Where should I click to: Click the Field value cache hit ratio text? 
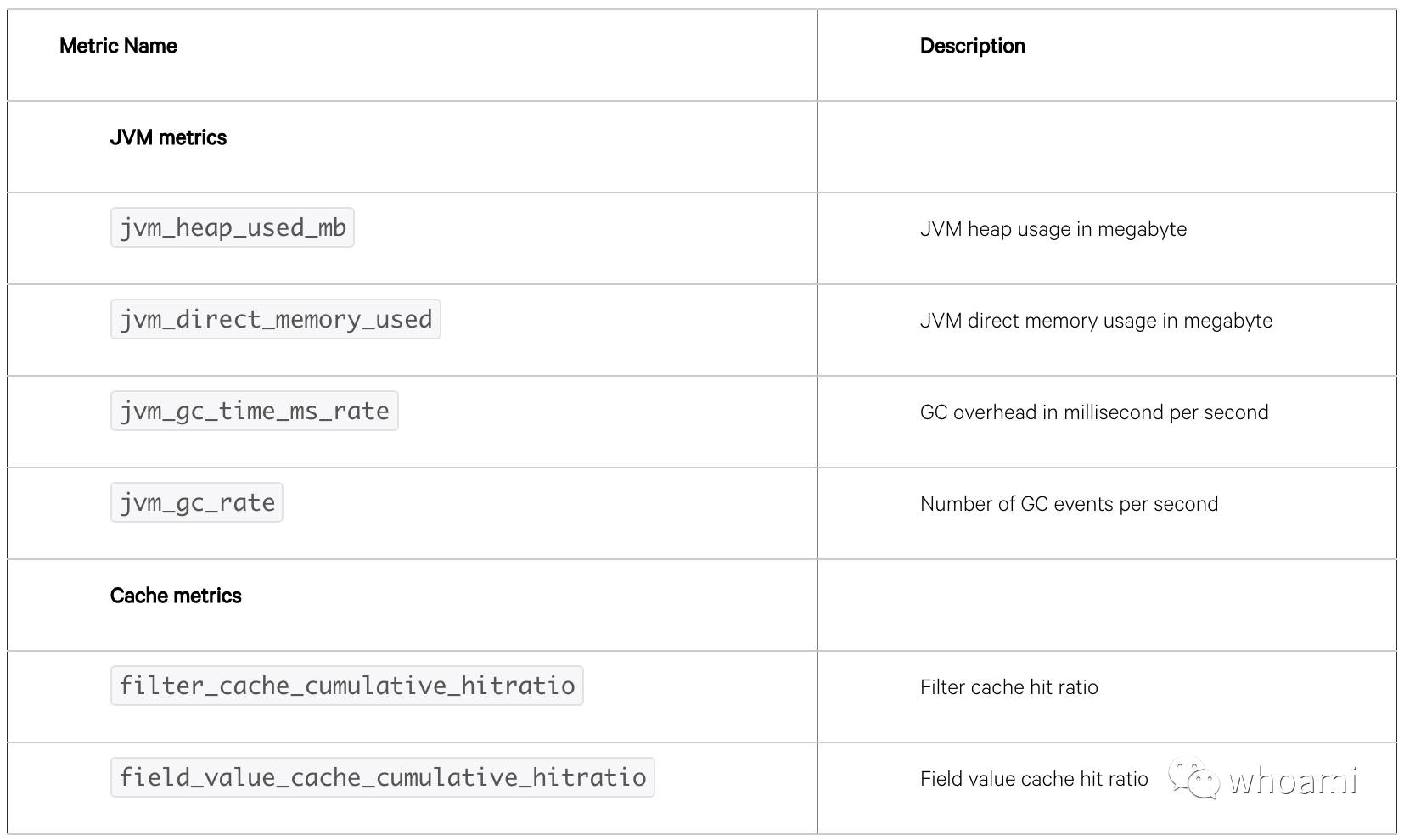(1034, 779)
